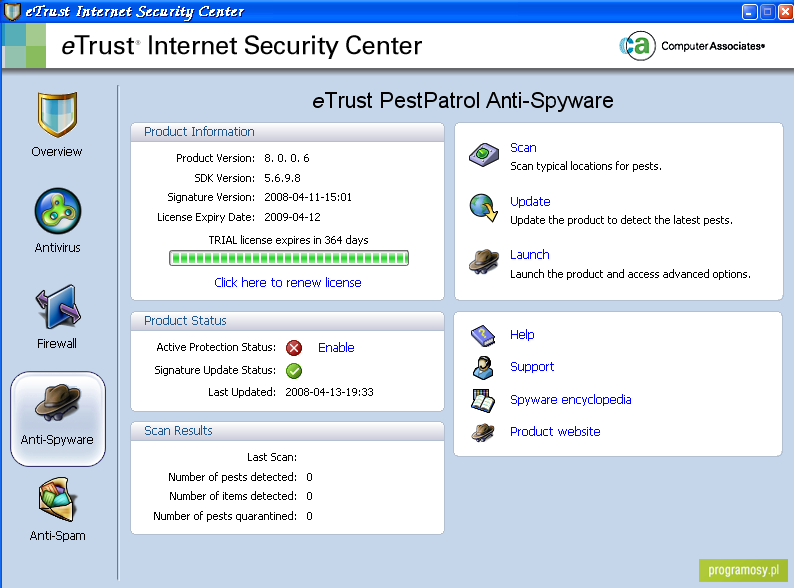Click the eTrust PestPatrol Anti-Spyware heading

(x=462, y=100)
